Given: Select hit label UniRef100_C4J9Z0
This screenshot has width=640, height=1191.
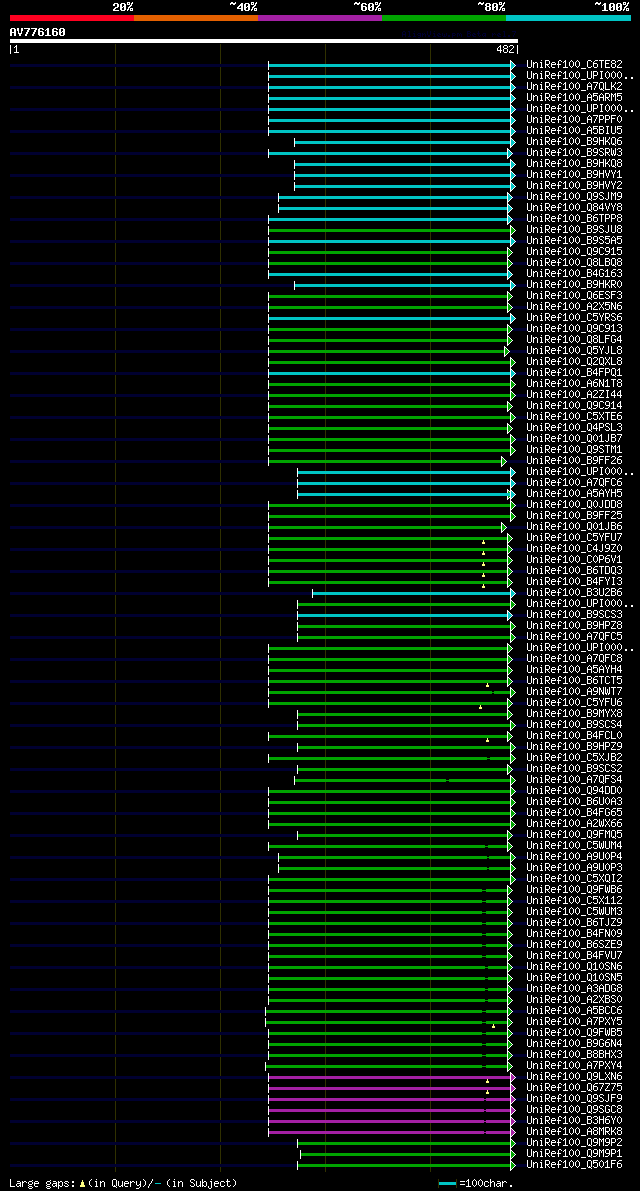Looking at the screenshot, I should 574,549.
